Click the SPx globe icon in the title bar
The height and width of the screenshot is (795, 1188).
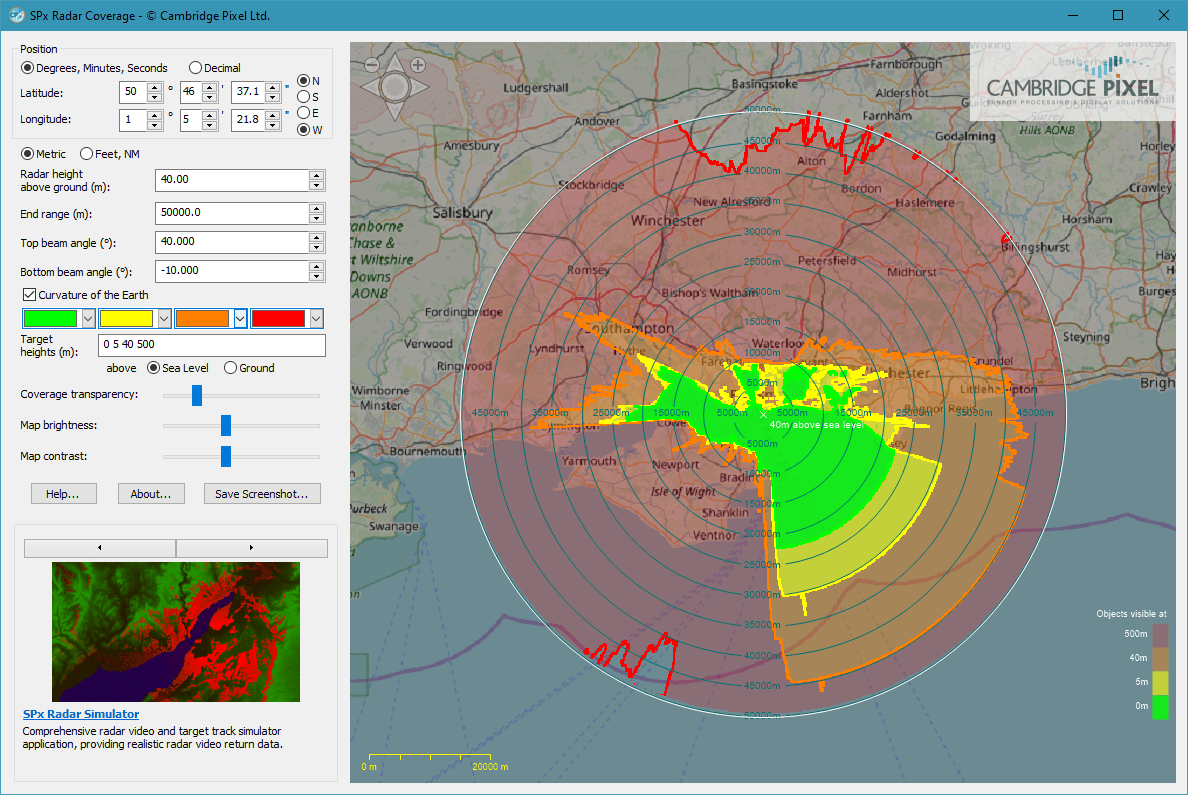pos(16,15)
